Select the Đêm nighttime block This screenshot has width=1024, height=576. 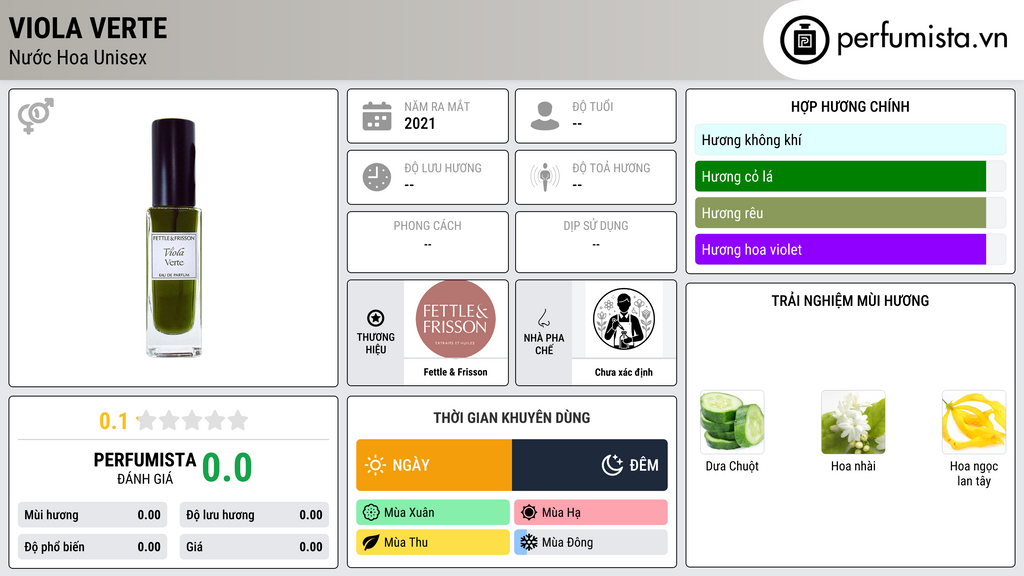click(x=590, y=465)
